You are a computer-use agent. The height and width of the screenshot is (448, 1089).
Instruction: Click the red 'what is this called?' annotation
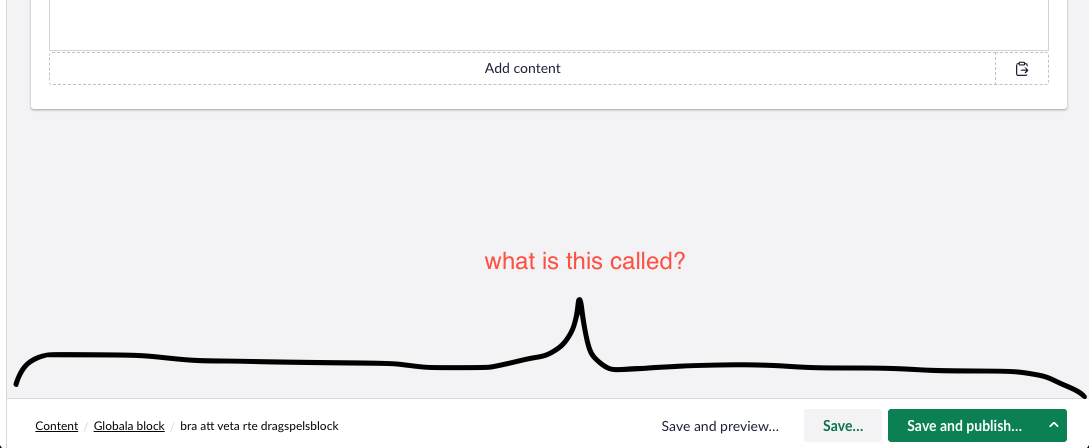[585, 261]
